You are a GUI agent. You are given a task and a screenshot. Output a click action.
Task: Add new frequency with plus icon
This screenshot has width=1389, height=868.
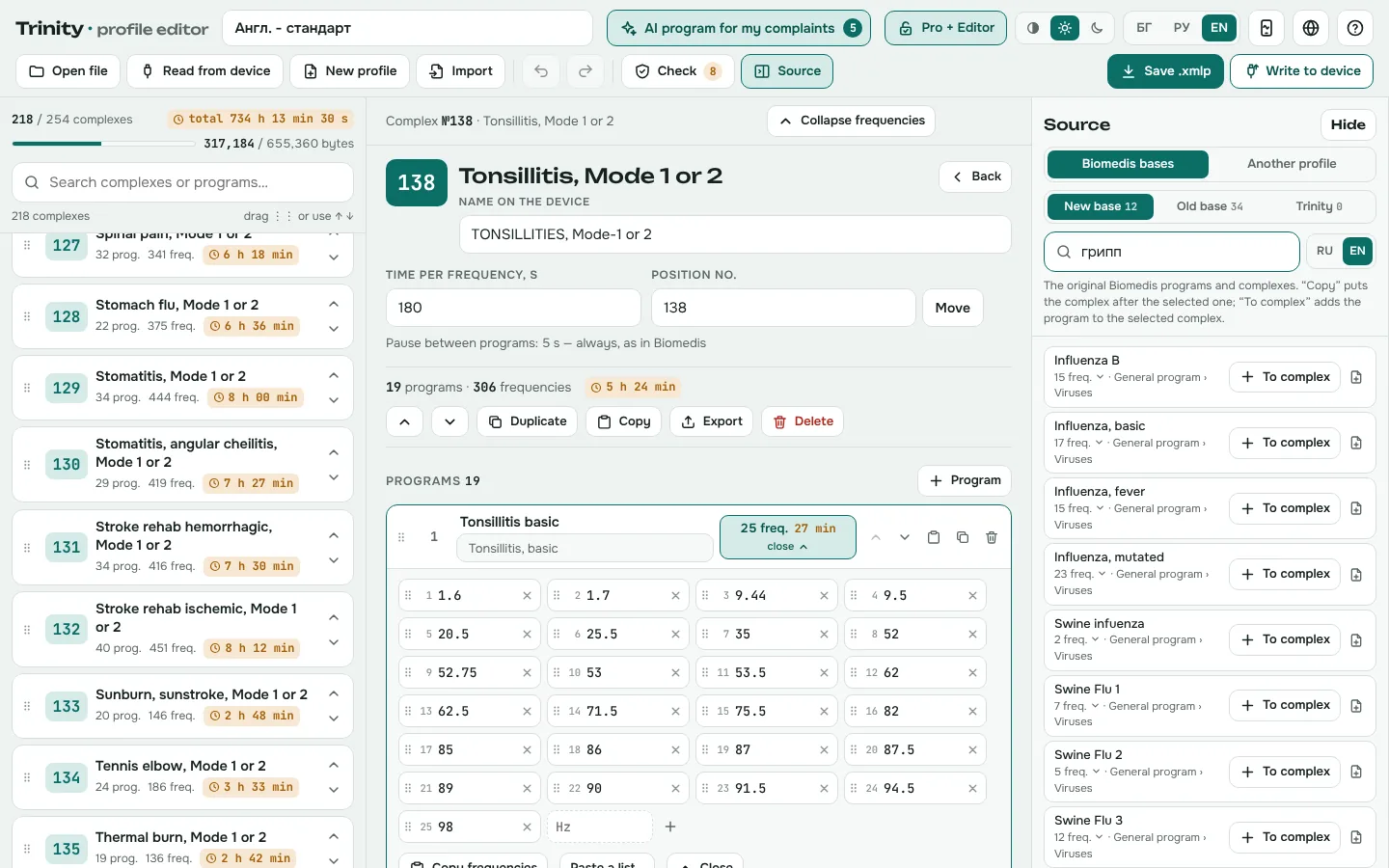[x=670, y=827]
